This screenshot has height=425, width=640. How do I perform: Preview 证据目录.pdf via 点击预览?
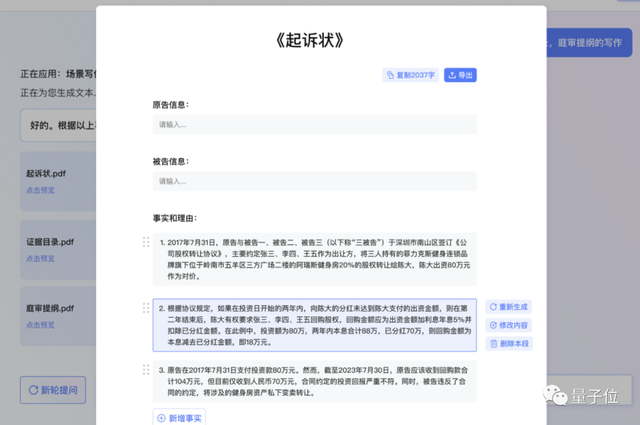[x=40, y=257]
